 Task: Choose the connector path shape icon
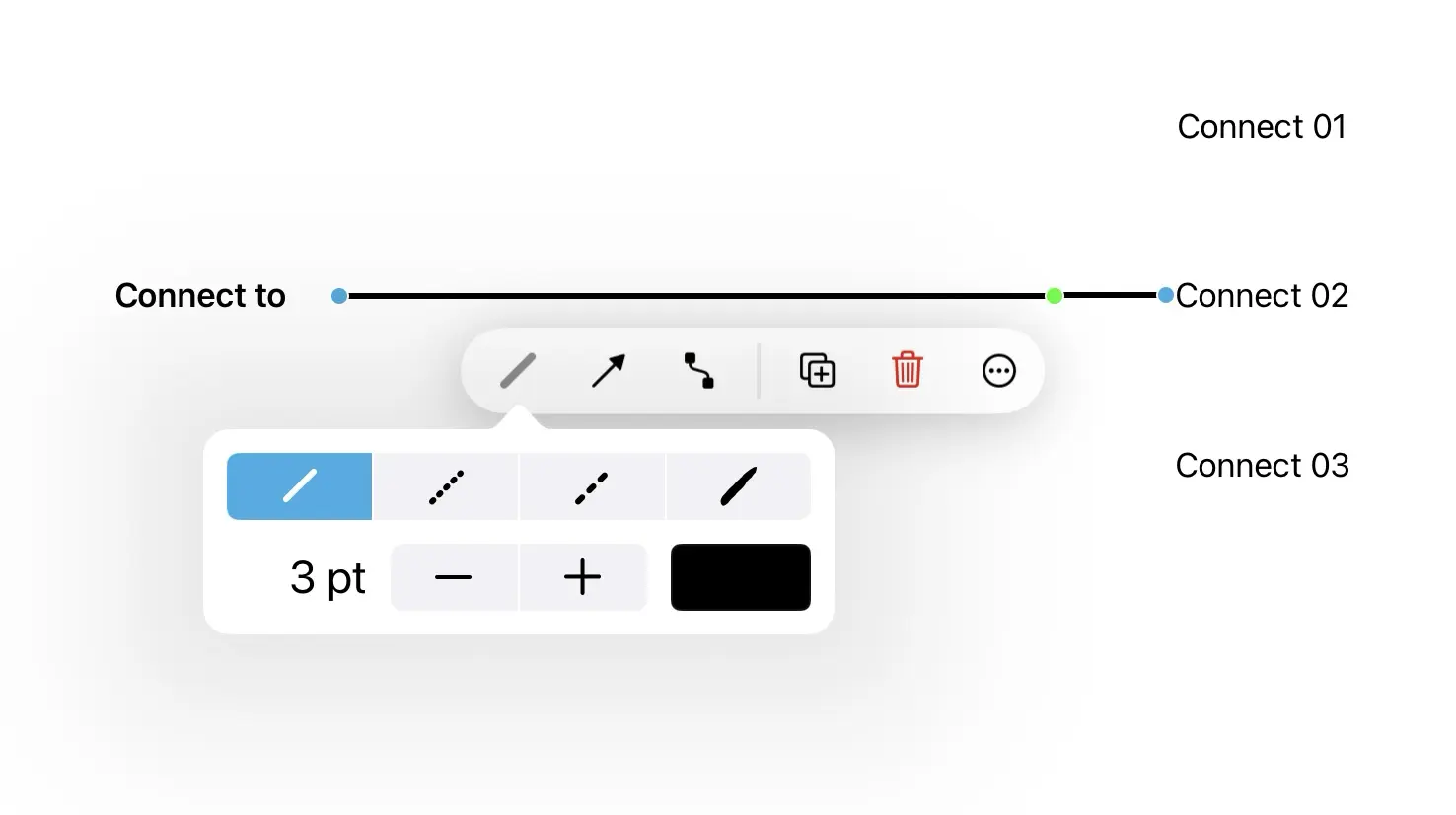point(699,371)
